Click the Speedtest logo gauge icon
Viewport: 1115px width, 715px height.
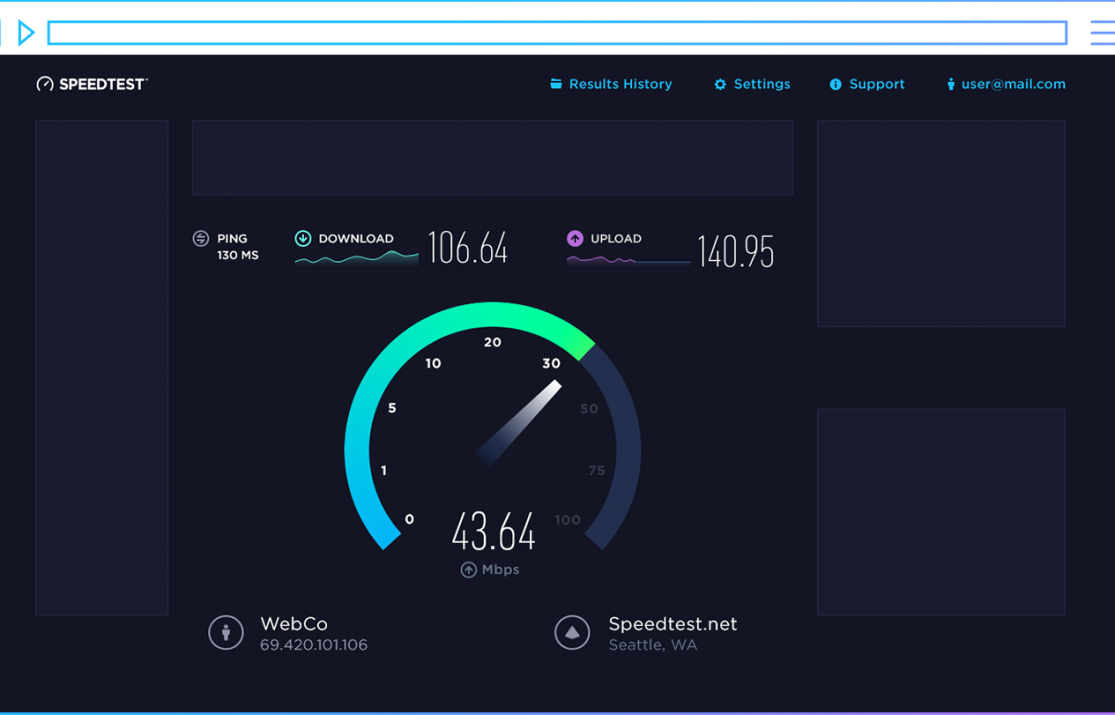click(x=45, y=85)
